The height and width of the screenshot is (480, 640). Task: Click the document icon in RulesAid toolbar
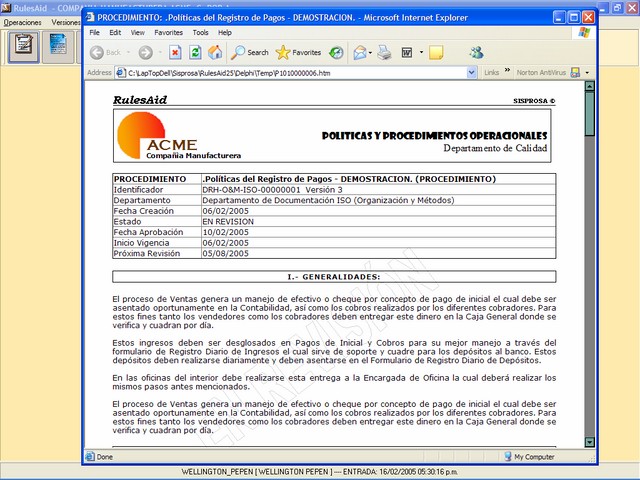(x=58, y=47)
